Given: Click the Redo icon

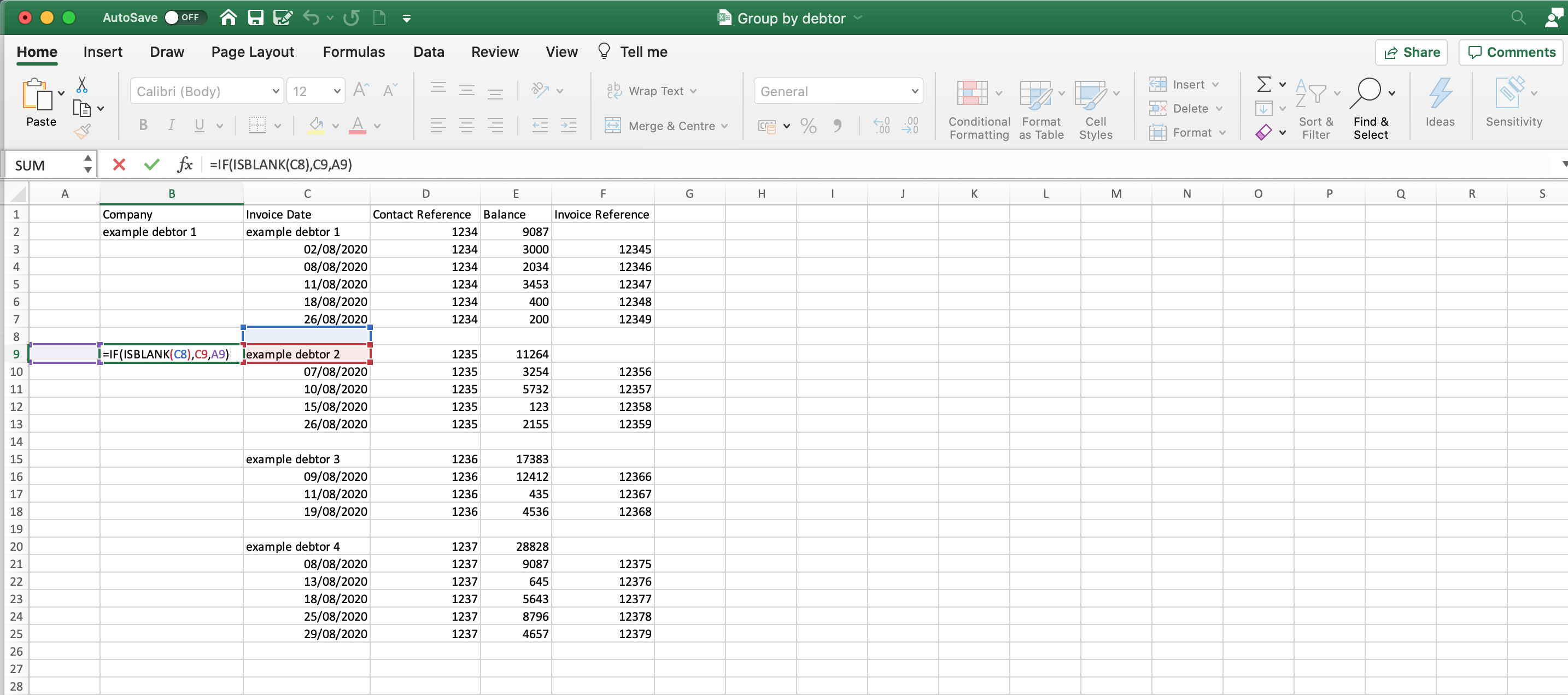Looking at the screenshot, I should 351,17.
